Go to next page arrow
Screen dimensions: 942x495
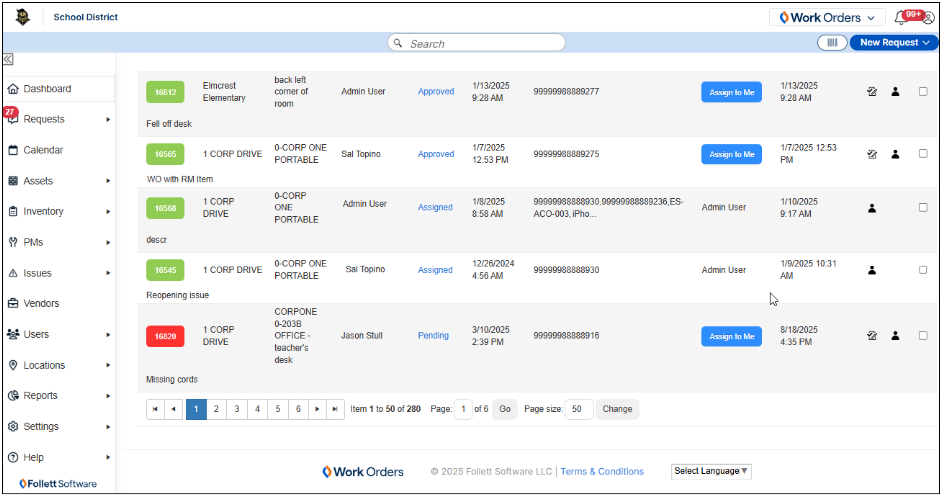pos(317,409)
